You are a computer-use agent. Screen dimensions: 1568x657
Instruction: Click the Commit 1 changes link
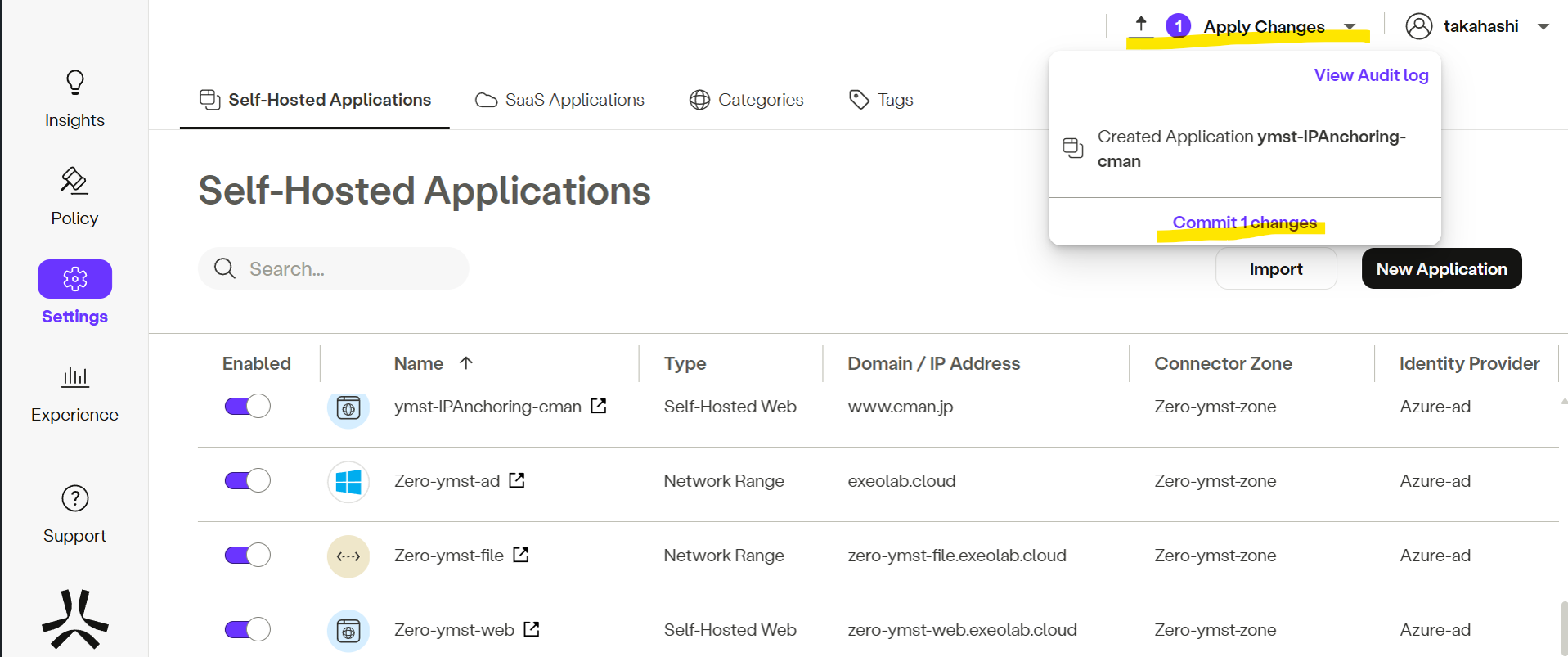(1244, 223)
